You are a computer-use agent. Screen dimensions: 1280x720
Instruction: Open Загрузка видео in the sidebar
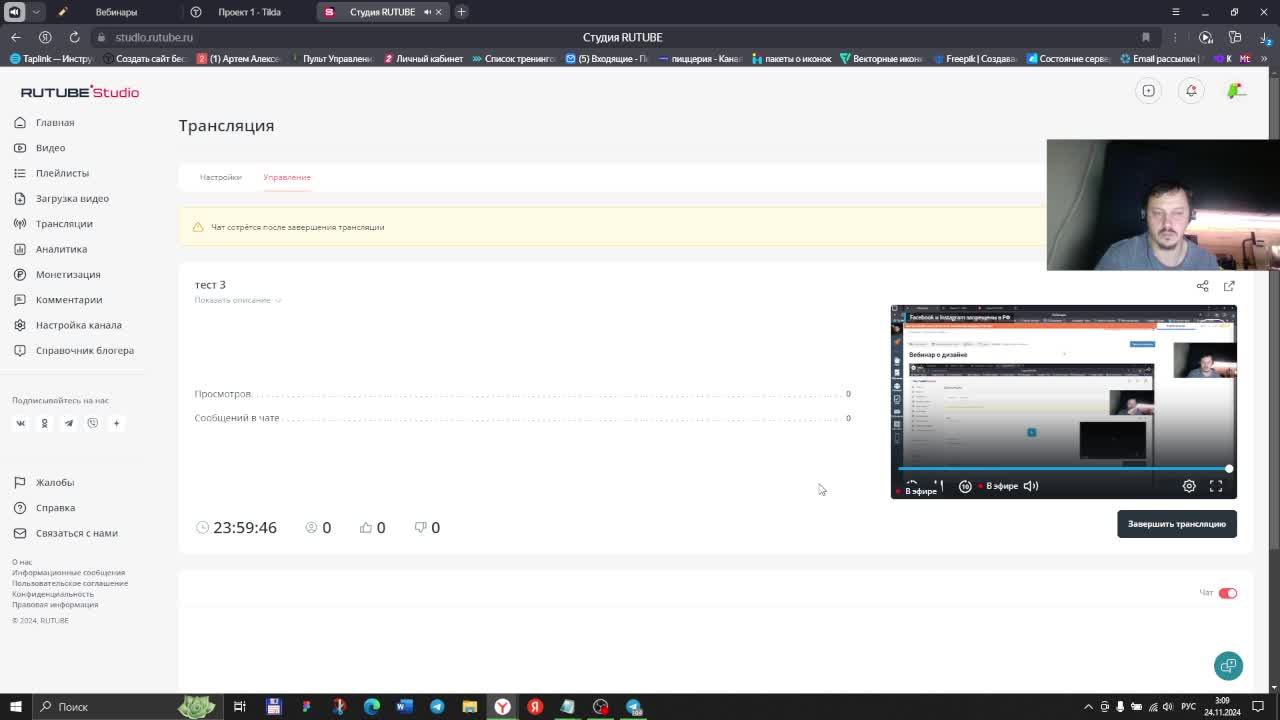(x=62, y=198)
